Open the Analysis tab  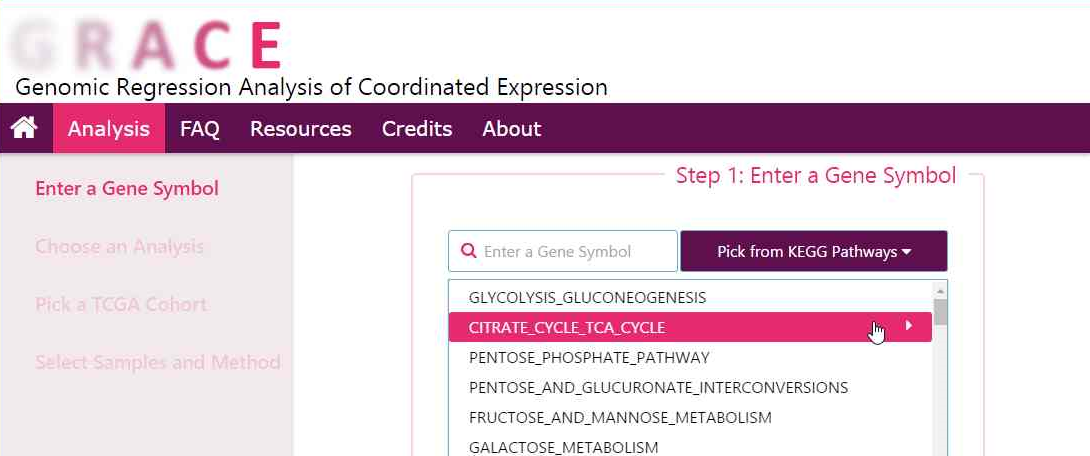(109, 129)
